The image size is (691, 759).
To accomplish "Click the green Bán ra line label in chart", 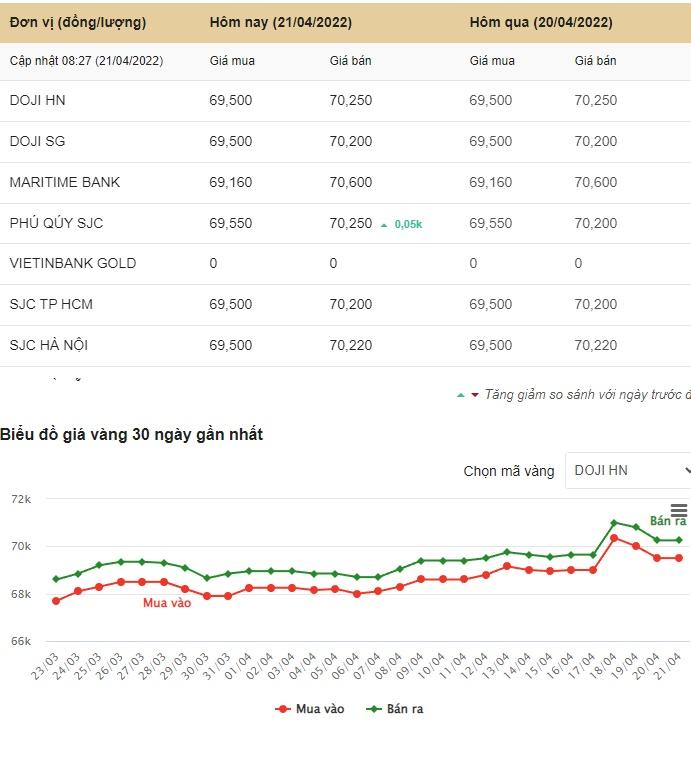I will tap(667, 521).
